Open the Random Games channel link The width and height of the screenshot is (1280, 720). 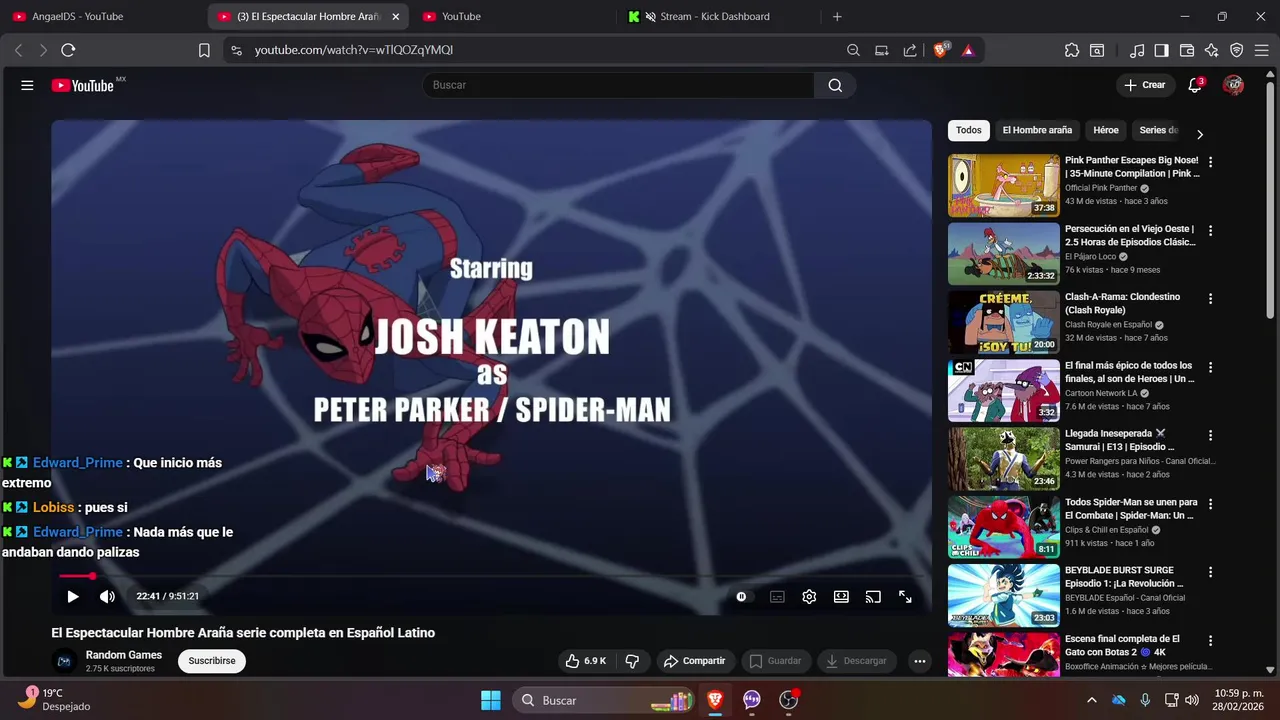point(124,655)
